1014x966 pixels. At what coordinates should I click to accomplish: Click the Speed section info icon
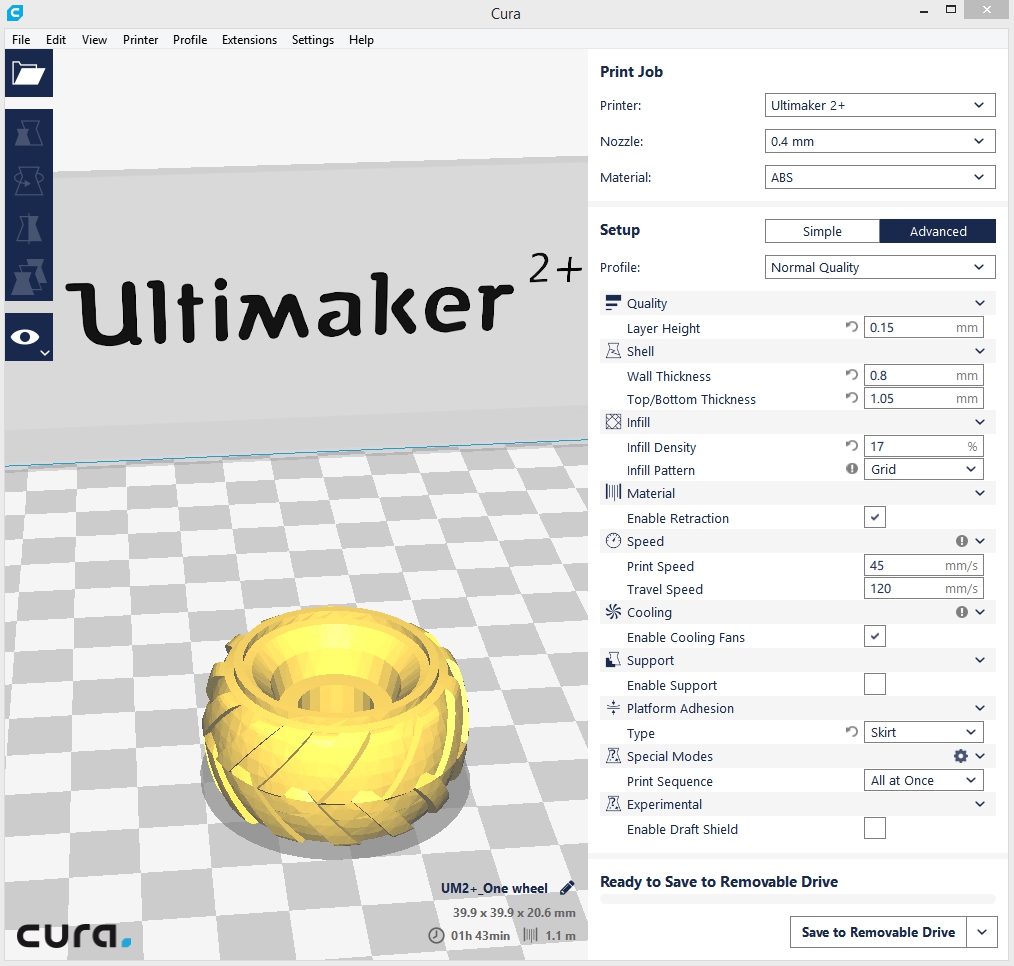(x=962, y=541)
